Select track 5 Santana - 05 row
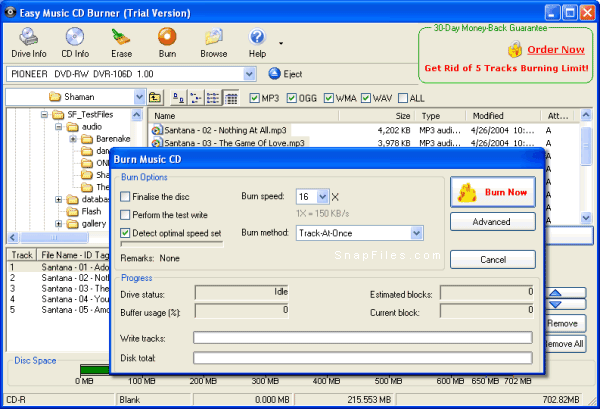Screen dimensions: 600x409 59,310
